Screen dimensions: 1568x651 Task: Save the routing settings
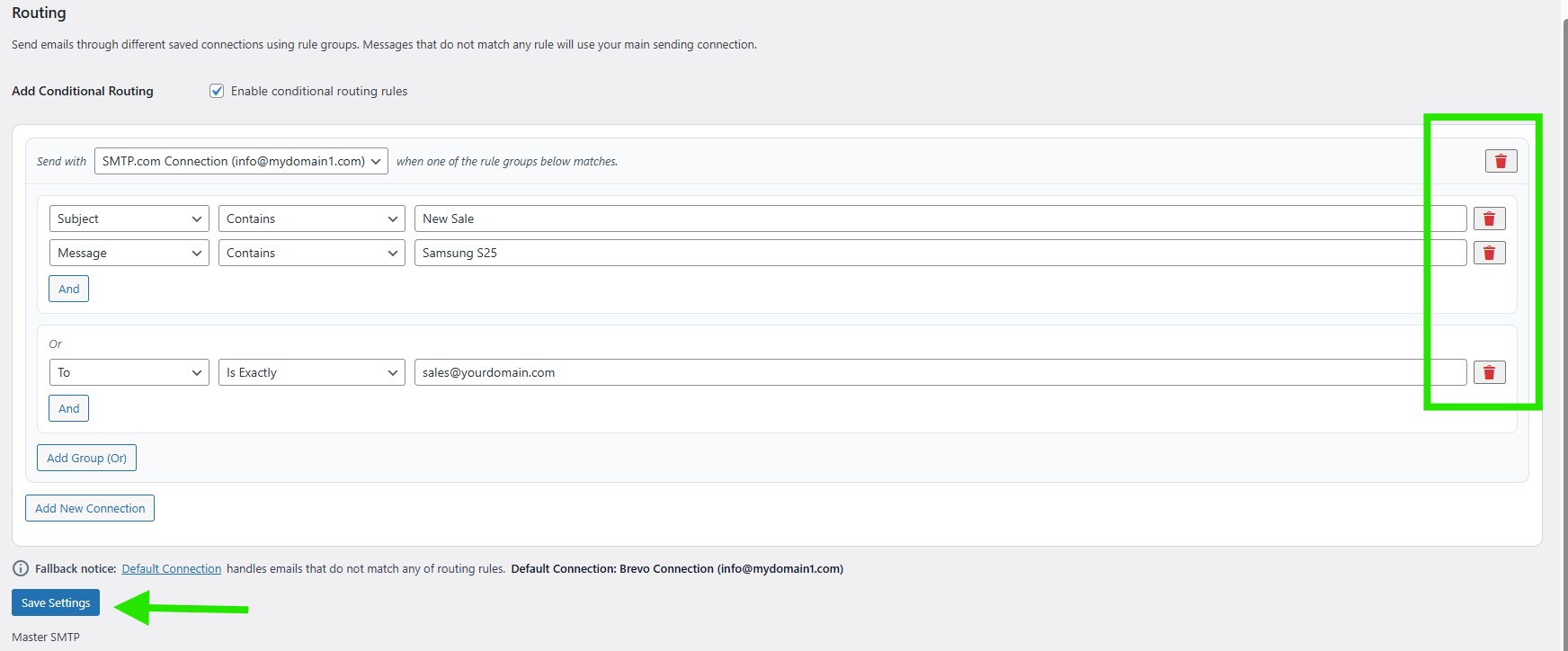click(56, 602)
